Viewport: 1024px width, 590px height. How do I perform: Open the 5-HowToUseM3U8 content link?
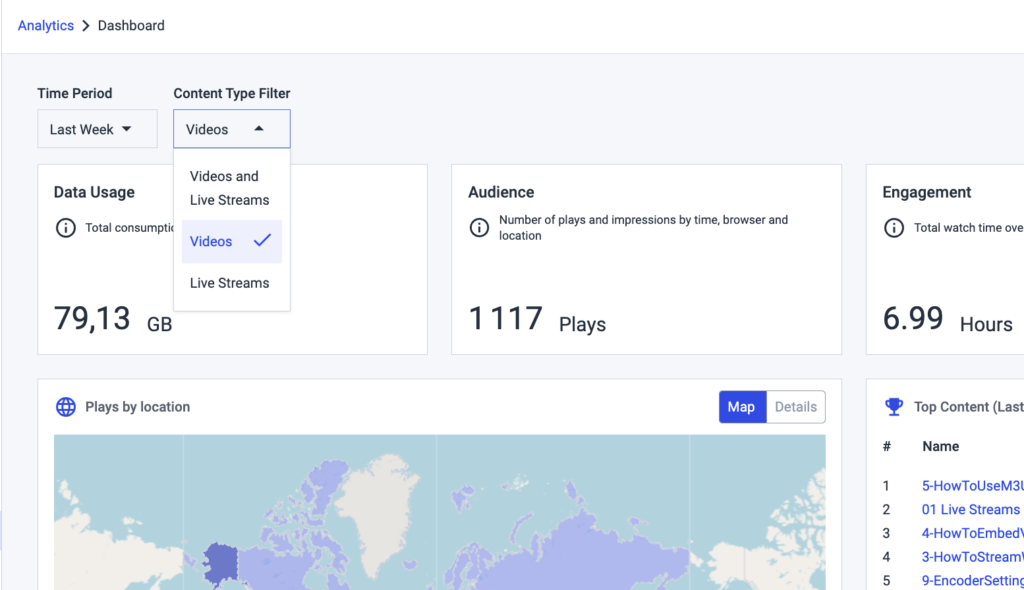click(x=972, y=485)
